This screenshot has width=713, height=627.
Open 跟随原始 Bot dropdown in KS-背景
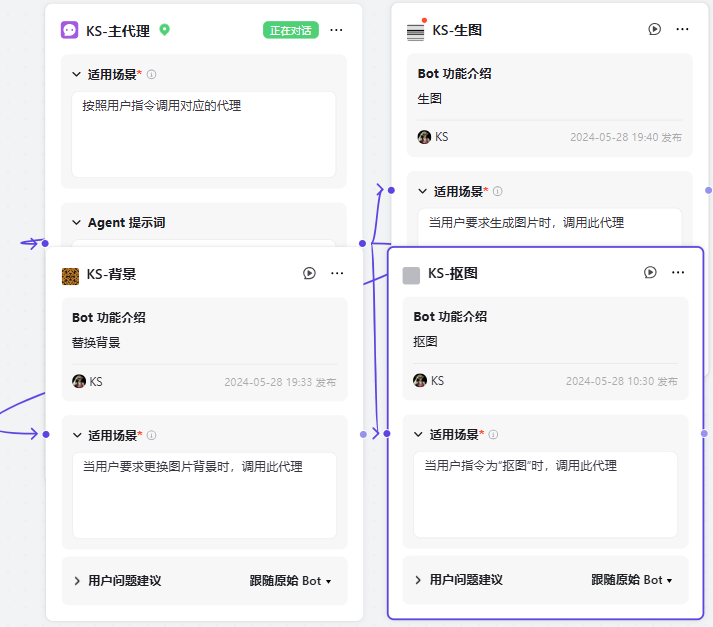[x=290, y=580]
